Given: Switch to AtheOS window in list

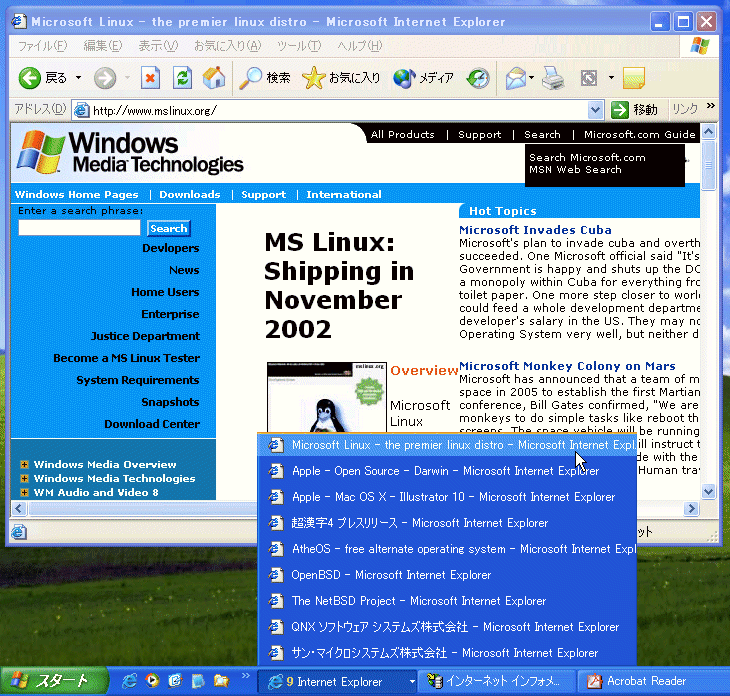Looking at the screenshot, I should click(447, 549).
